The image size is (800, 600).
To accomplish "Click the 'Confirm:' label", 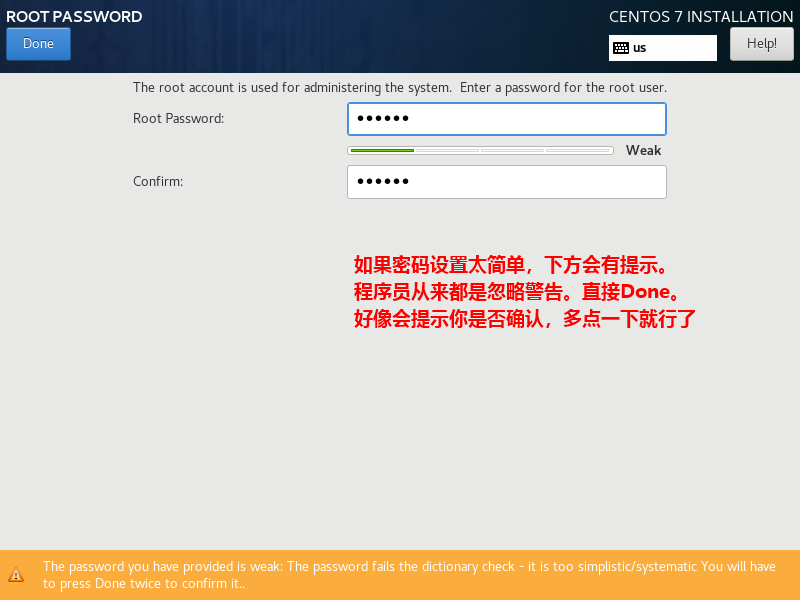I will [x=158, y=182].
